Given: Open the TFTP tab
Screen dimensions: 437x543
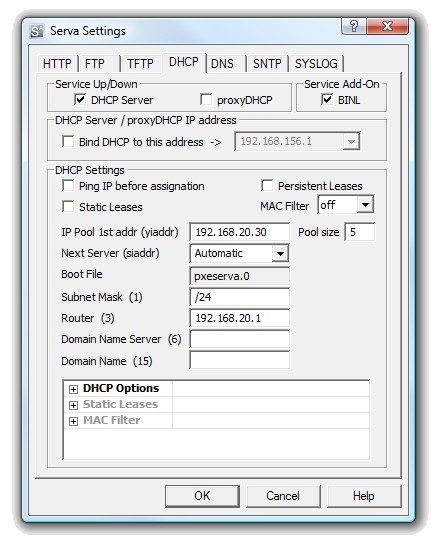Looking at the screenshot, I should point(140,64).
